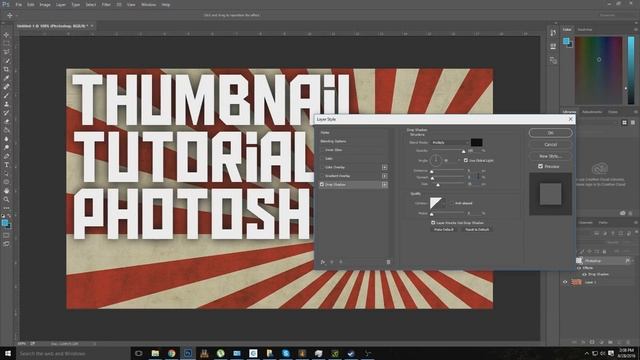Toggle the Use Global Light checkbox
This screenshot has width=640, height=360.
466,160
